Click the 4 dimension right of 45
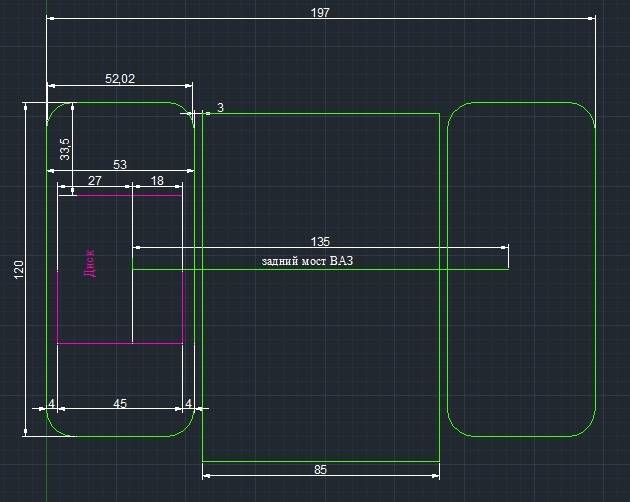Image resolution: width=630 pixels, height=502 pixels. pyautogui.click(x=188, y=404)
